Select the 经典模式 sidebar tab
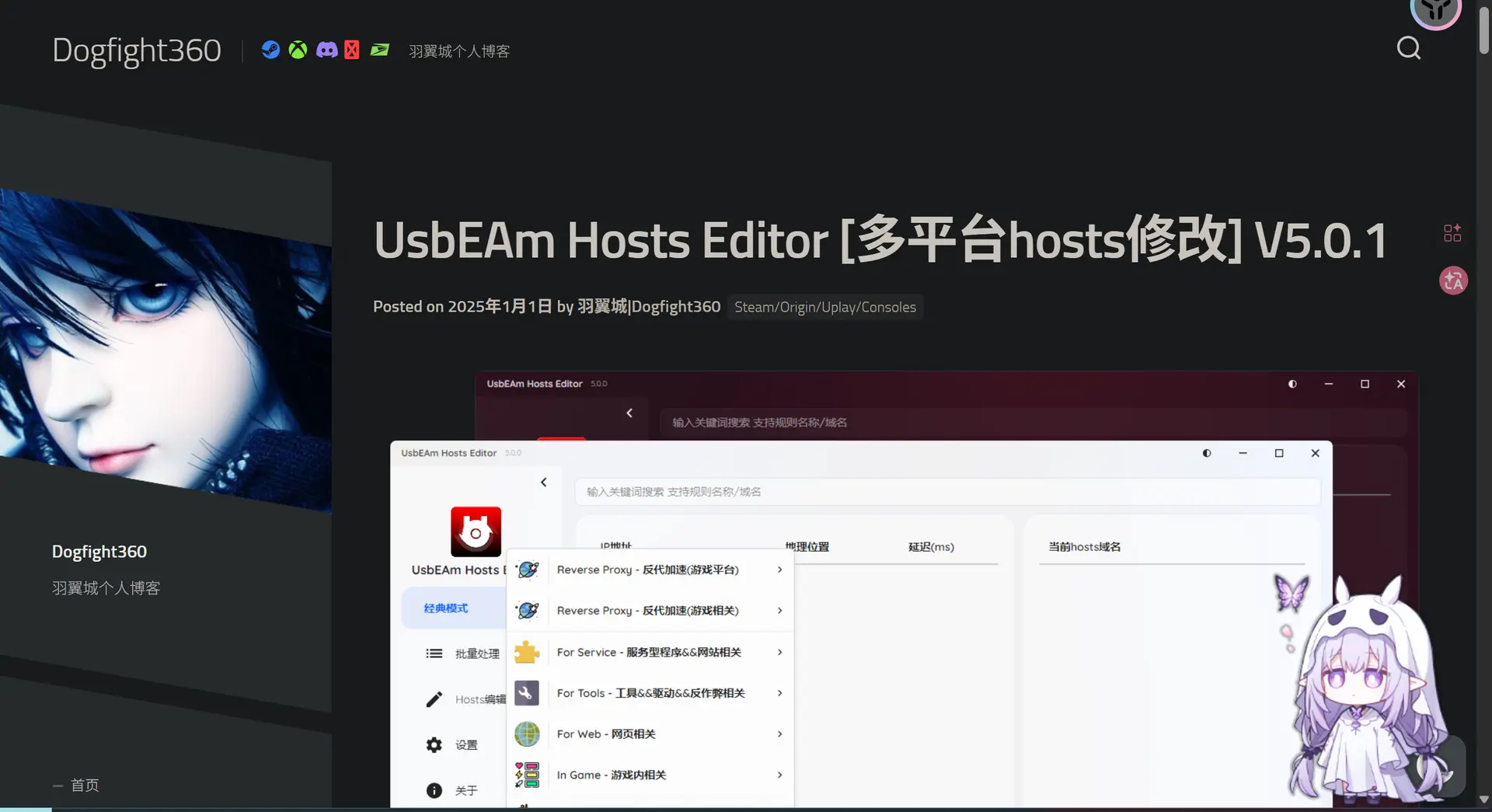Screen dimensions: 1492x812 454,608
